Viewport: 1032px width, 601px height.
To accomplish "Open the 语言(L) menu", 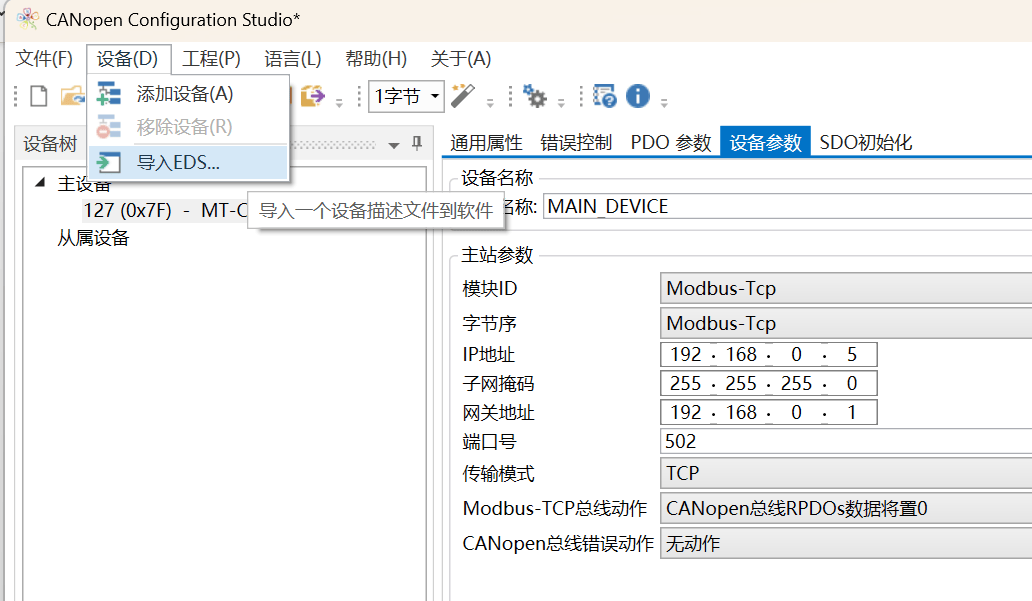I will [x=292, y=59].
